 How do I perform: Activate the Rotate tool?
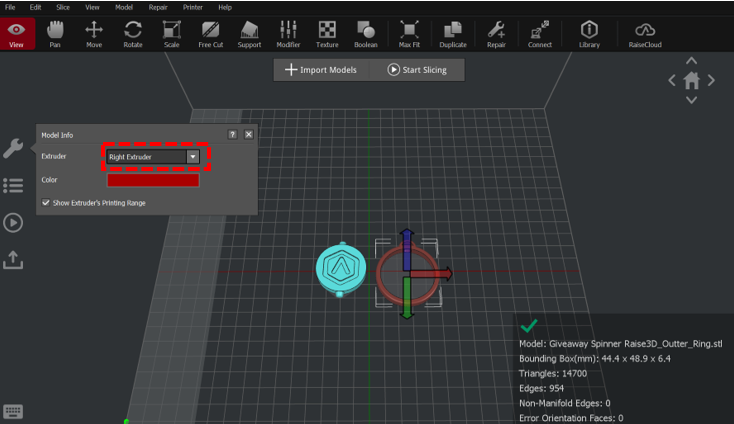133,32
